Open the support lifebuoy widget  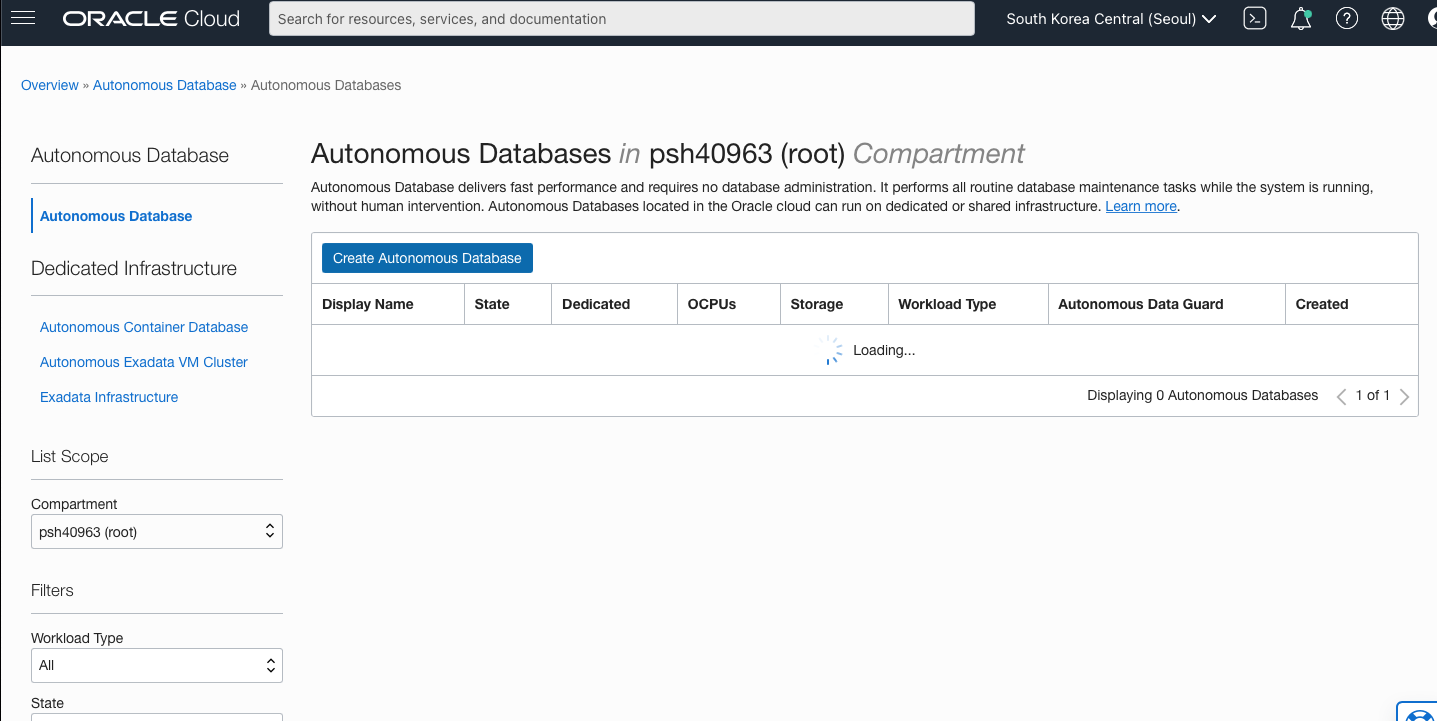pos(1417,712)
